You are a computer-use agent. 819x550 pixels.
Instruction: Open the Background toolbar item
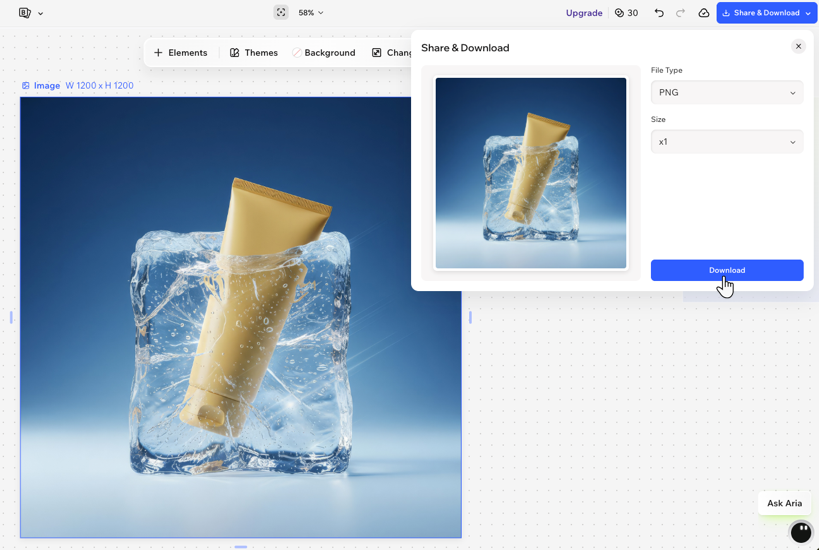(x=324, y=53)
